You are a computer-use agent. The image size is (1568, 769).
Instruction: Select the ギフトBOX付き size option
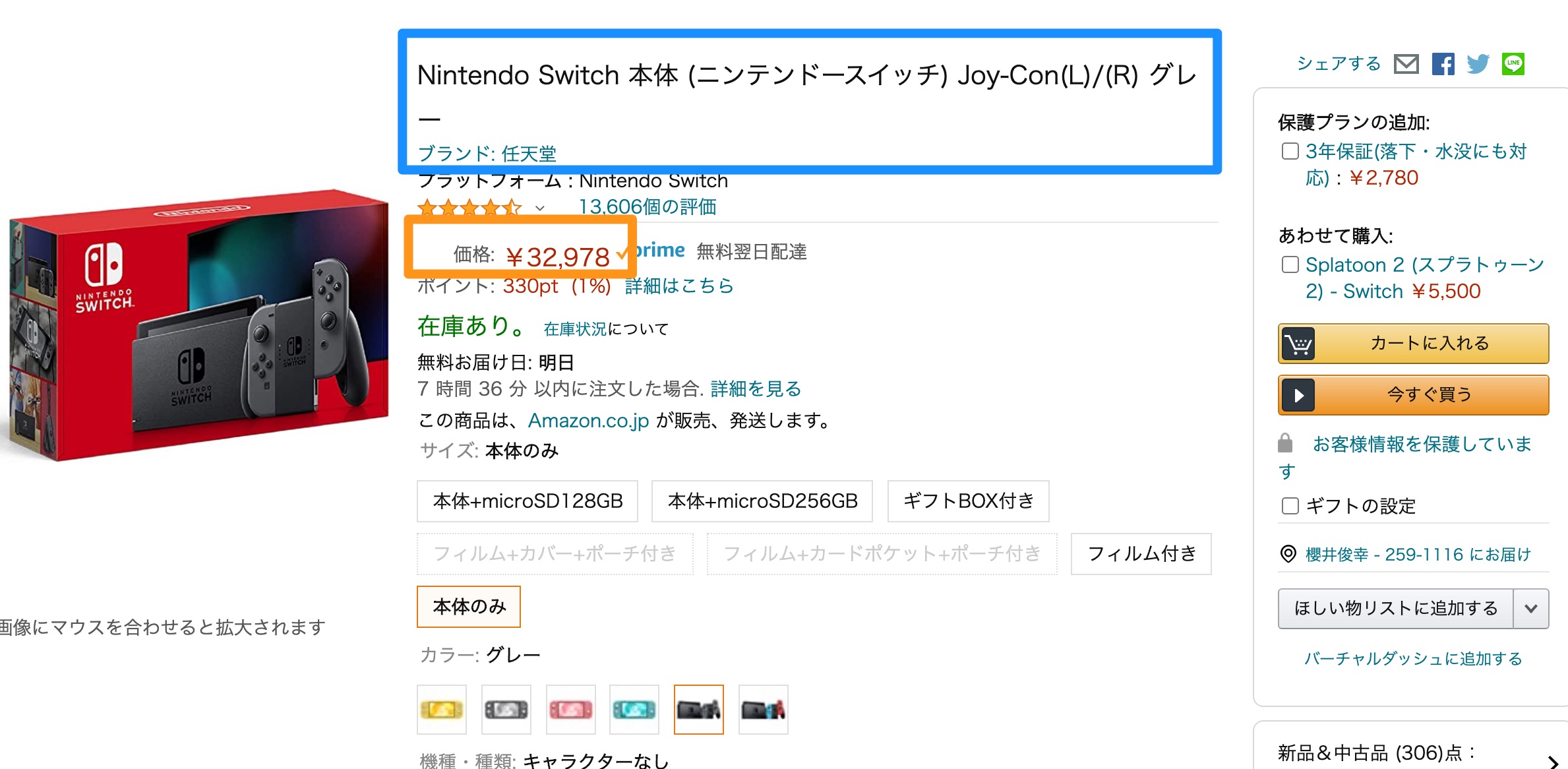coord(968,501)
